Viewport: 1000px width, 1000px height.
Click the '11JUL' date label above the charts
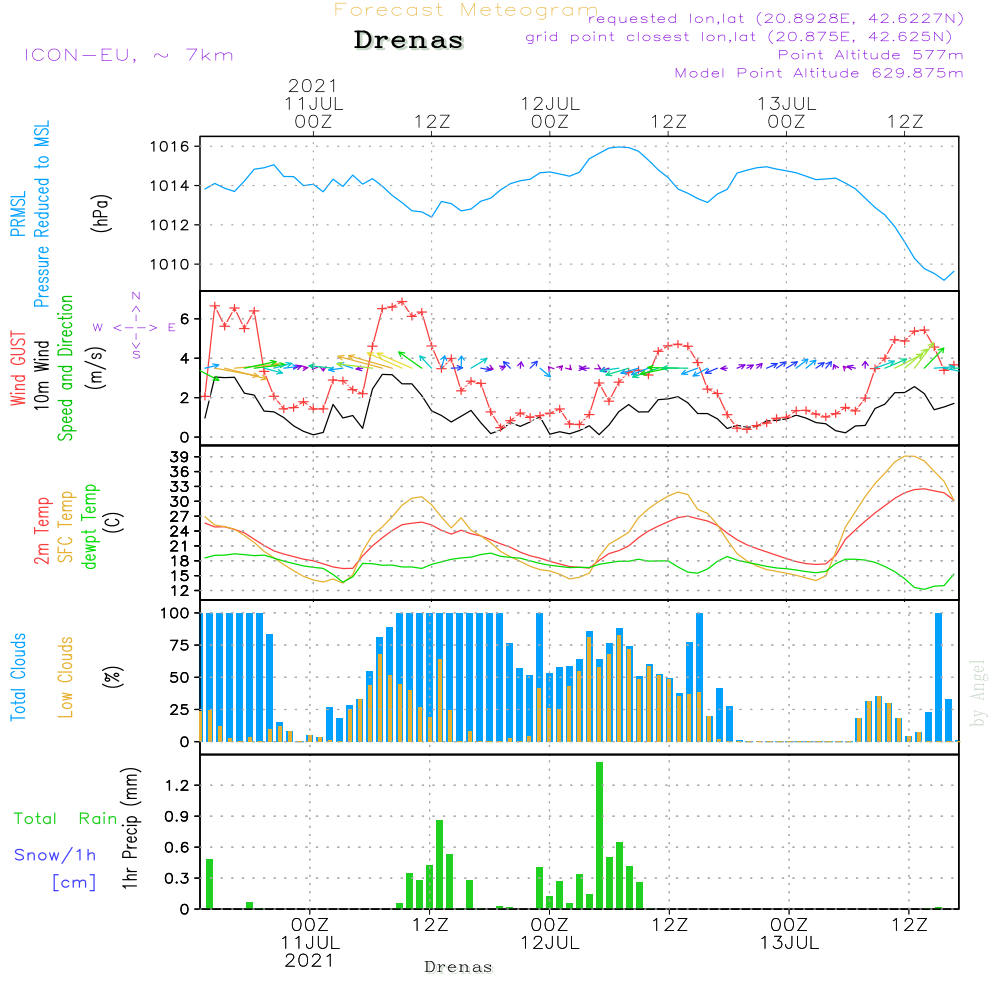click(314, 103)
